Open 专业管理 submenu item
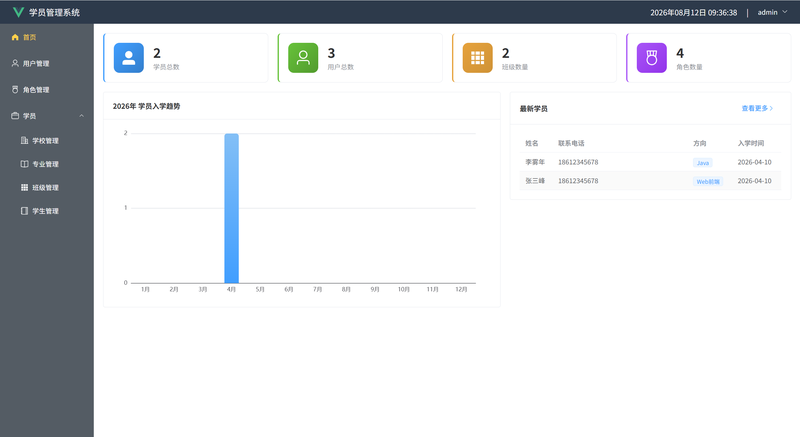800x437 pixels. pyautogui.click(x=46, y=164)
